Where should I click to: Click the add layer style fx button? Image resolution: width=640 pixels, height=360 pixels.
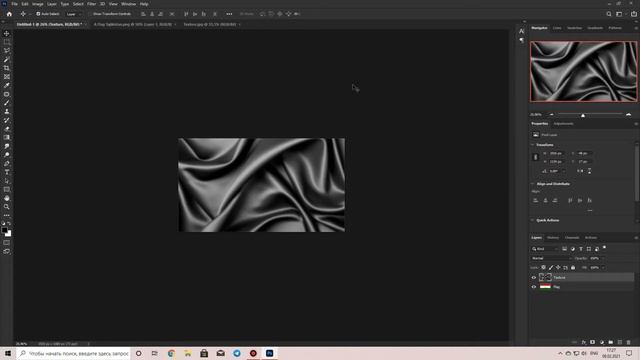[584, 342]
